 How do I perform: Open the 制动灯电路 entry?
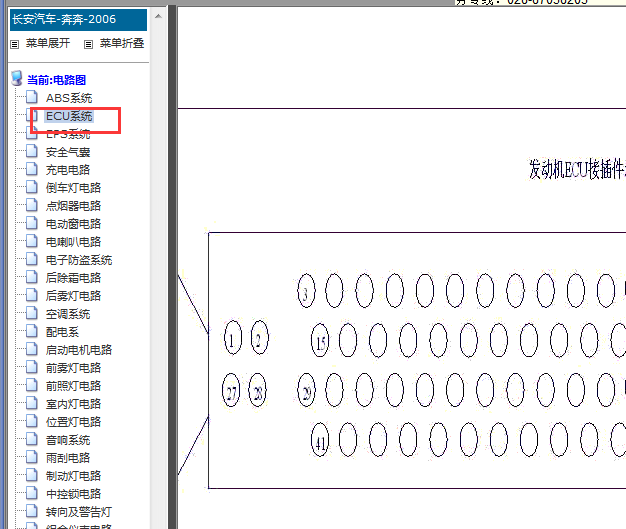click(73, 476)
